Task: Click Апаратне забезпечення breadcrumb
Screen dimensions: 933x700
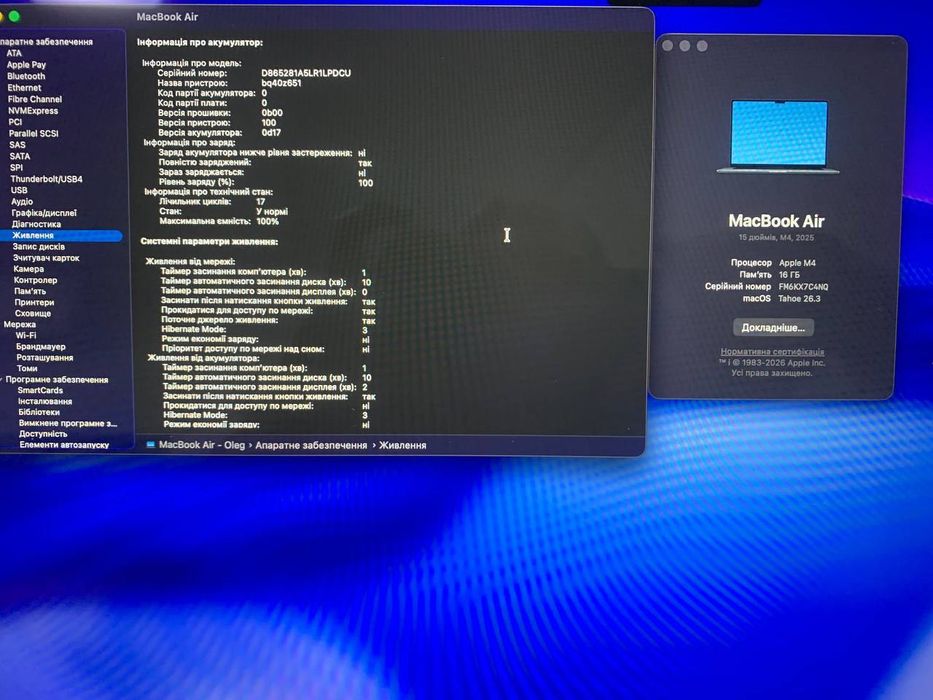Action: tap(311, 445)
